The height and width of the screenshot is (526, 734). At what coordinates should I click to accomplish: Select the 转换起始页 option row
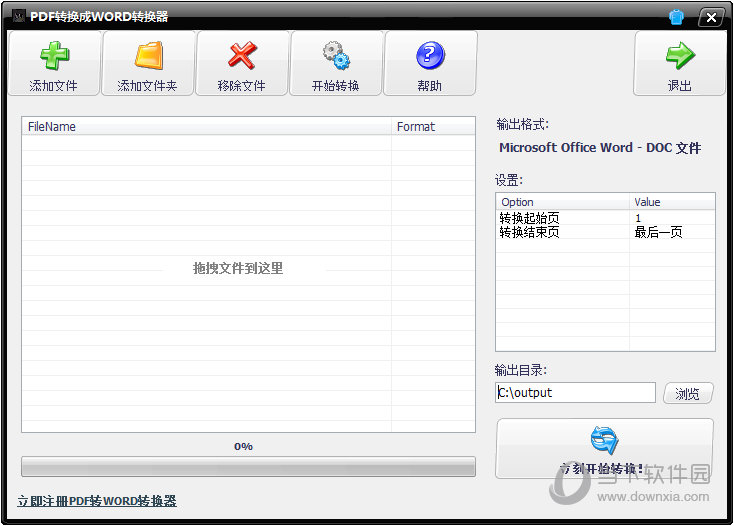click(605, 218)
